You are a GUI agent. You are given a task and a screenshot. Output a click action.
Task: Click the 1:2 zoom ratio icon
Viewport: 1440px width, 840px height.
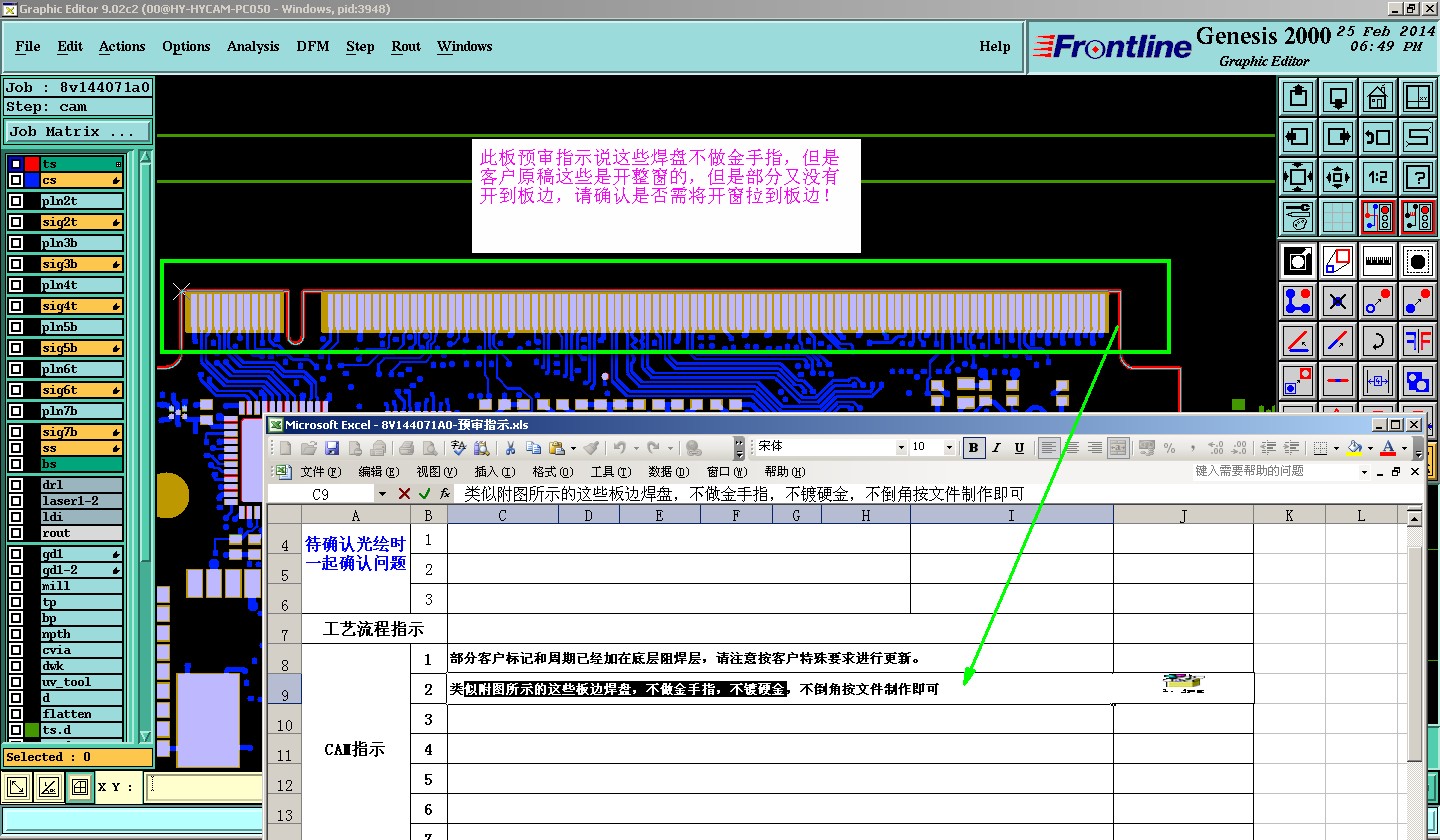(x=1377, y=177)
